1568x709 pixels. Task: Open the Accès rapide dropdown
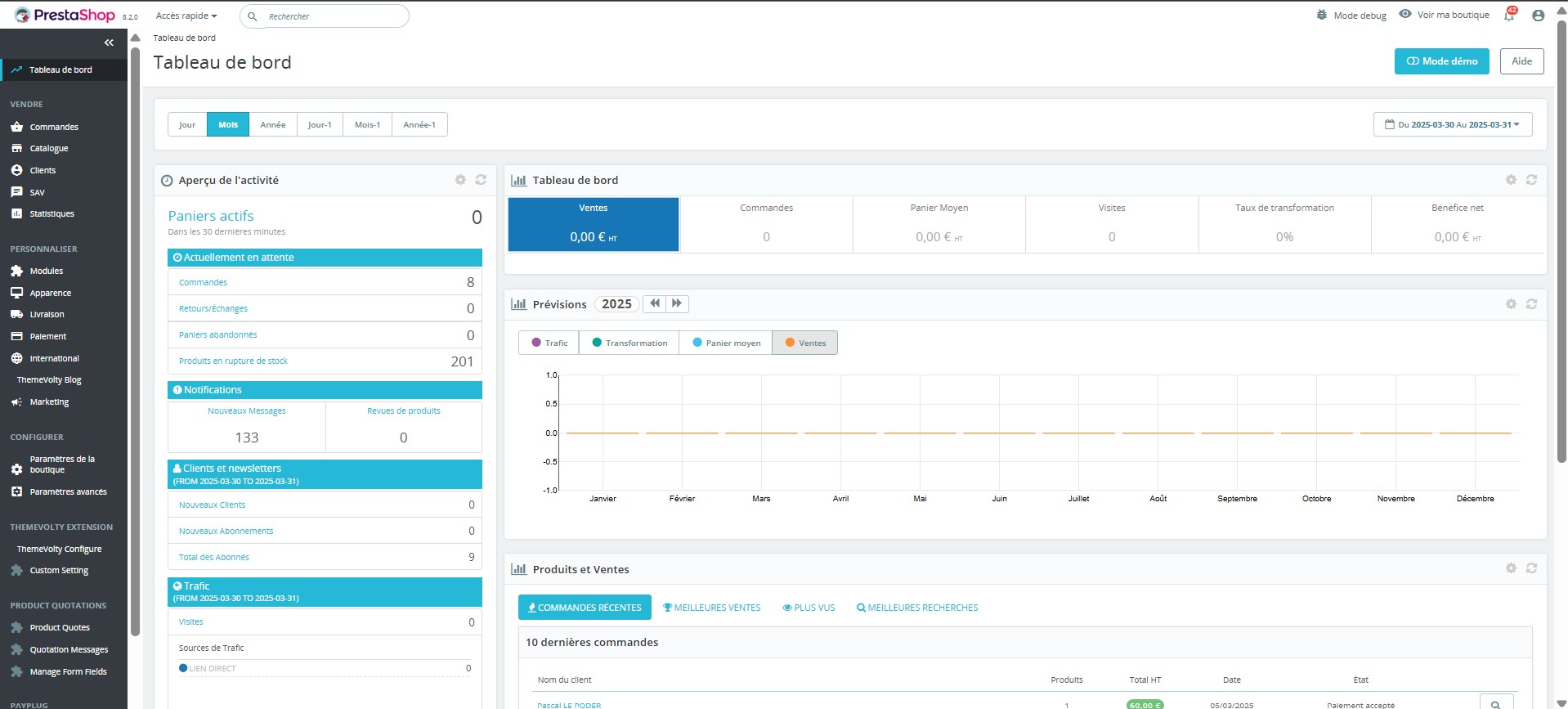pos(186,16)
